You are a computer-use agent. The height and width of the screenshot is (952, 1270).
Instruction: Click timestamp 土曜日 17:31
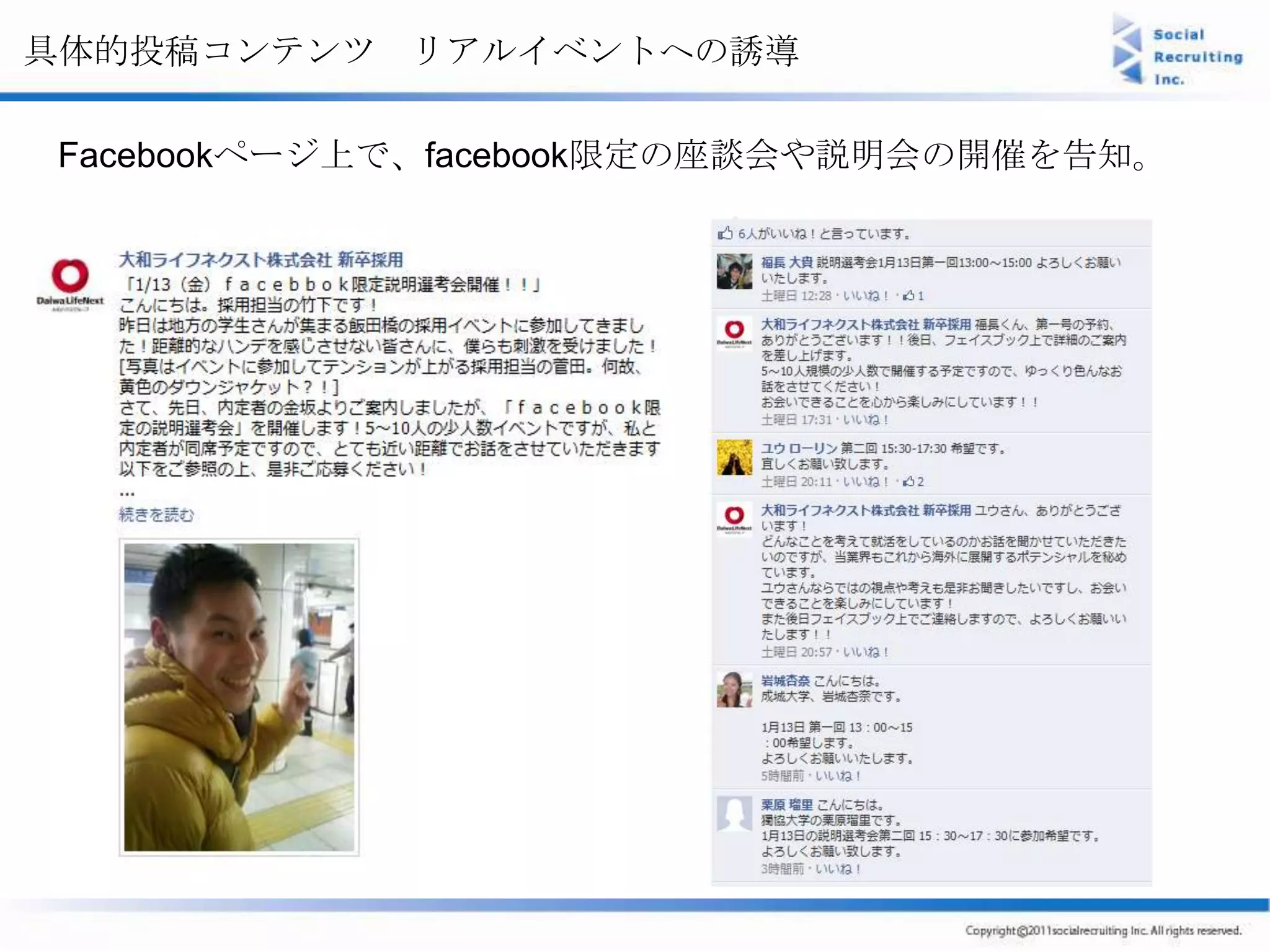(796, 420)
